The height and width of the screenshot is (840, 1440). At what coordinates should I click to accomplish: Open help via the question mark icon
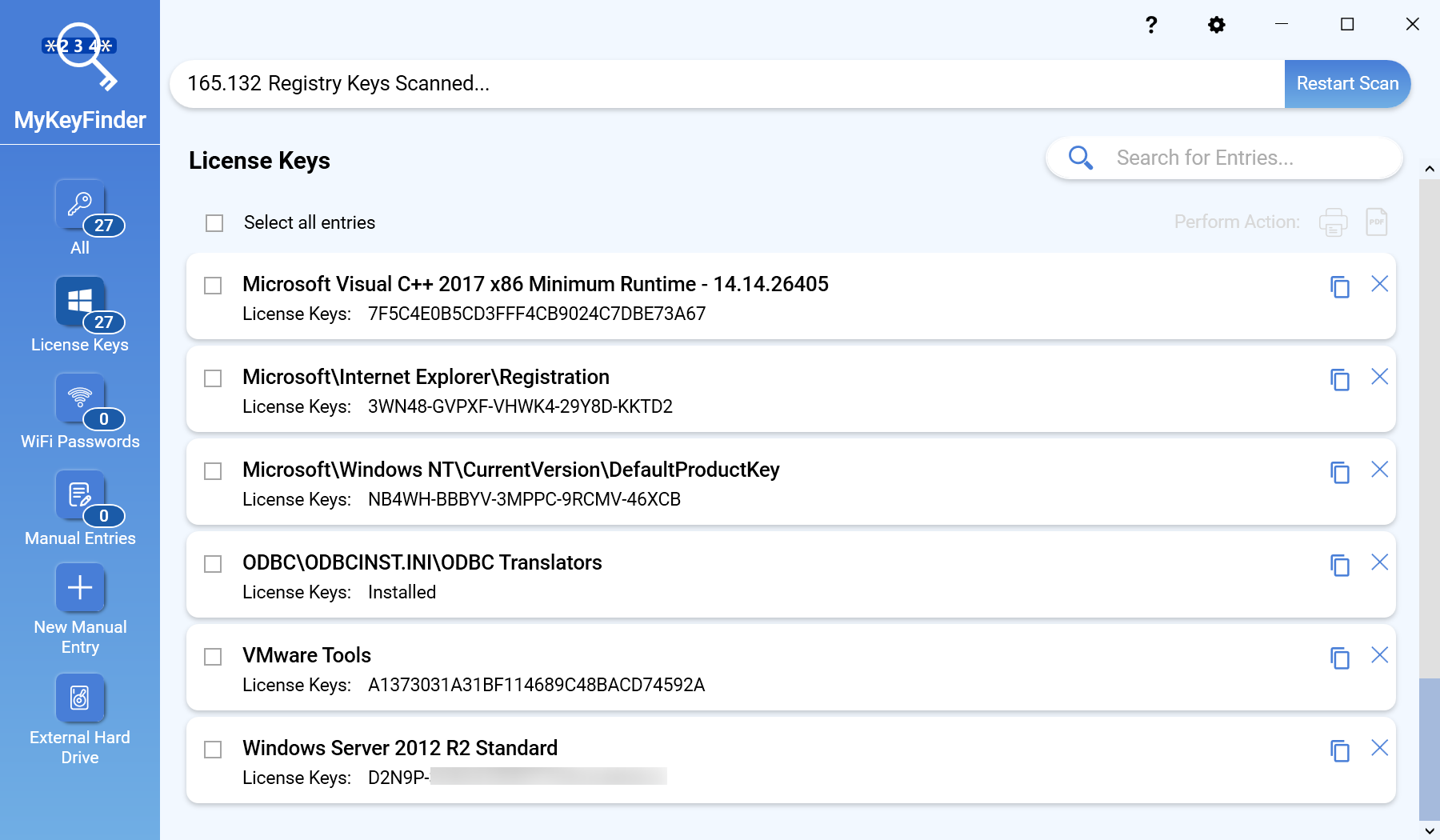tap(1151, 25)
